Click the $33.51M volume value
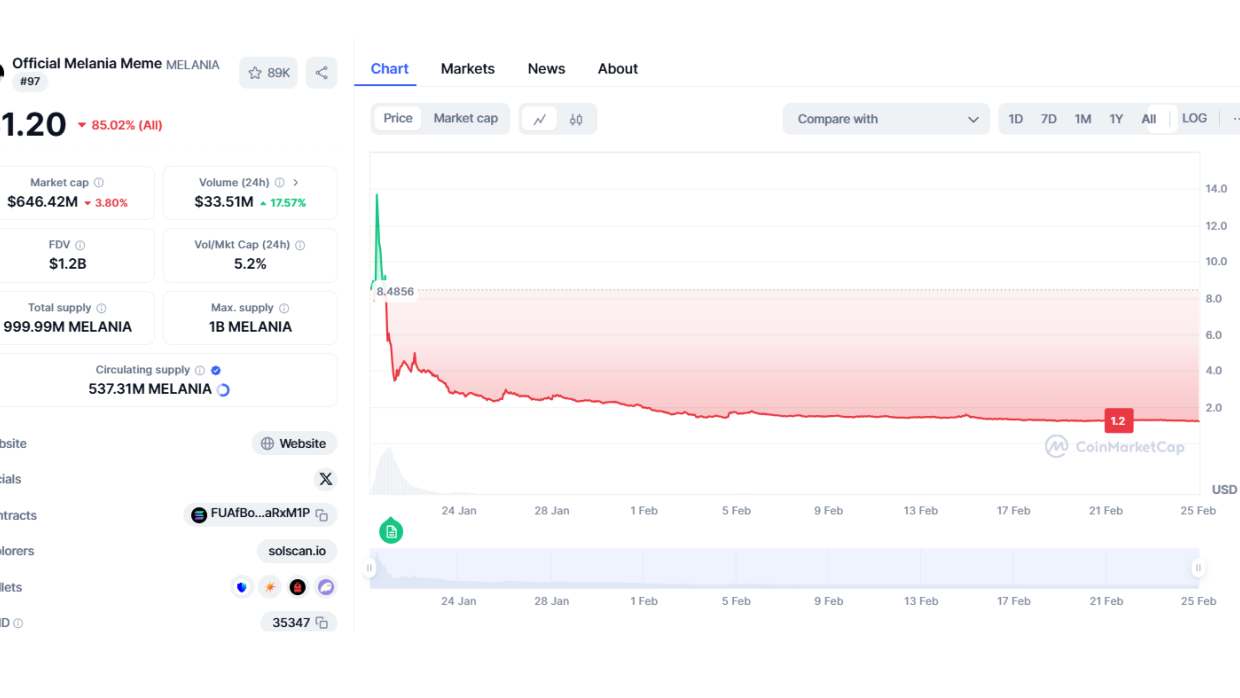 (224, 202)
